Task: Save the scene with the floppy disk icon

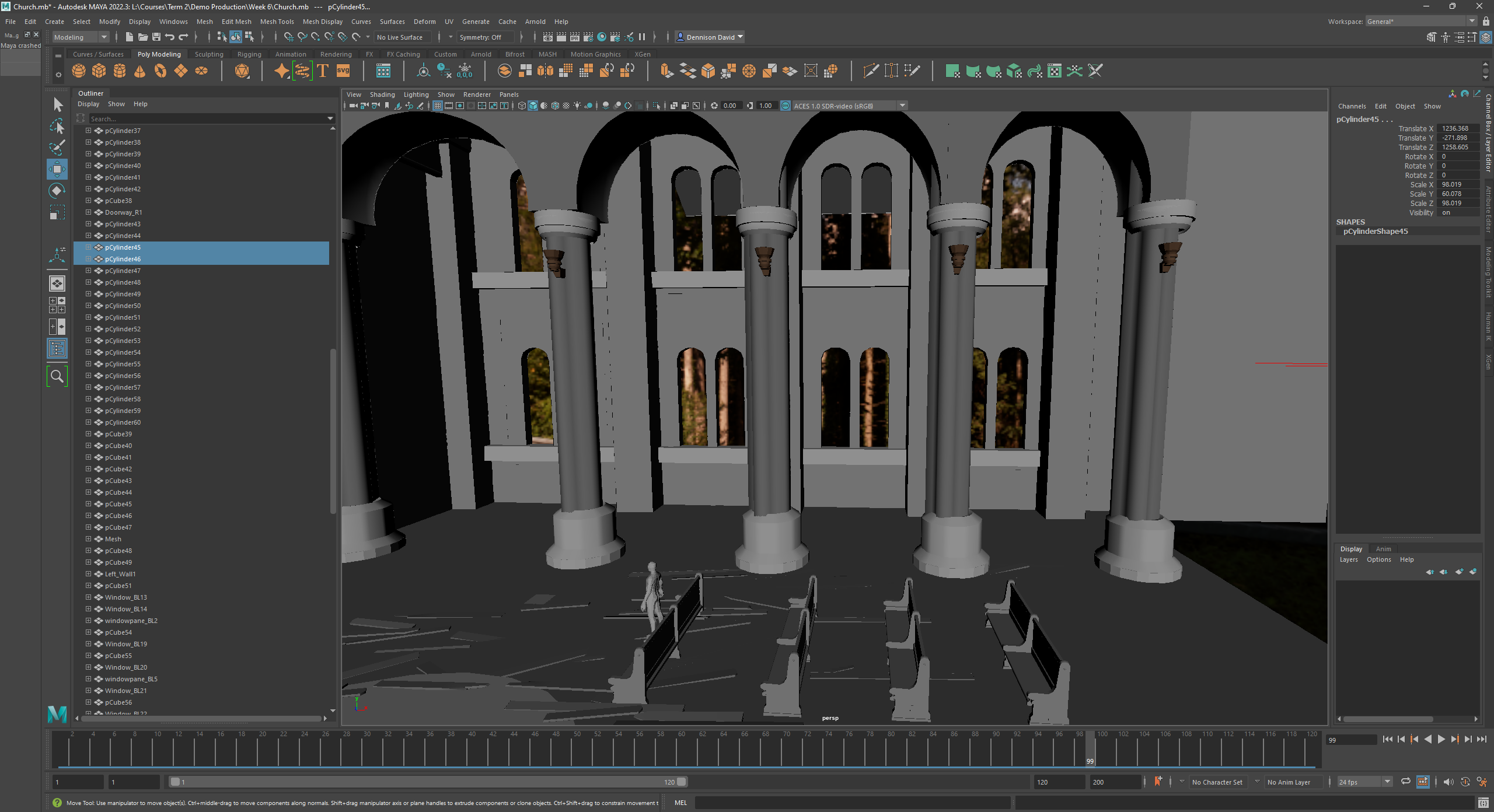Action: tap(156, 37)
